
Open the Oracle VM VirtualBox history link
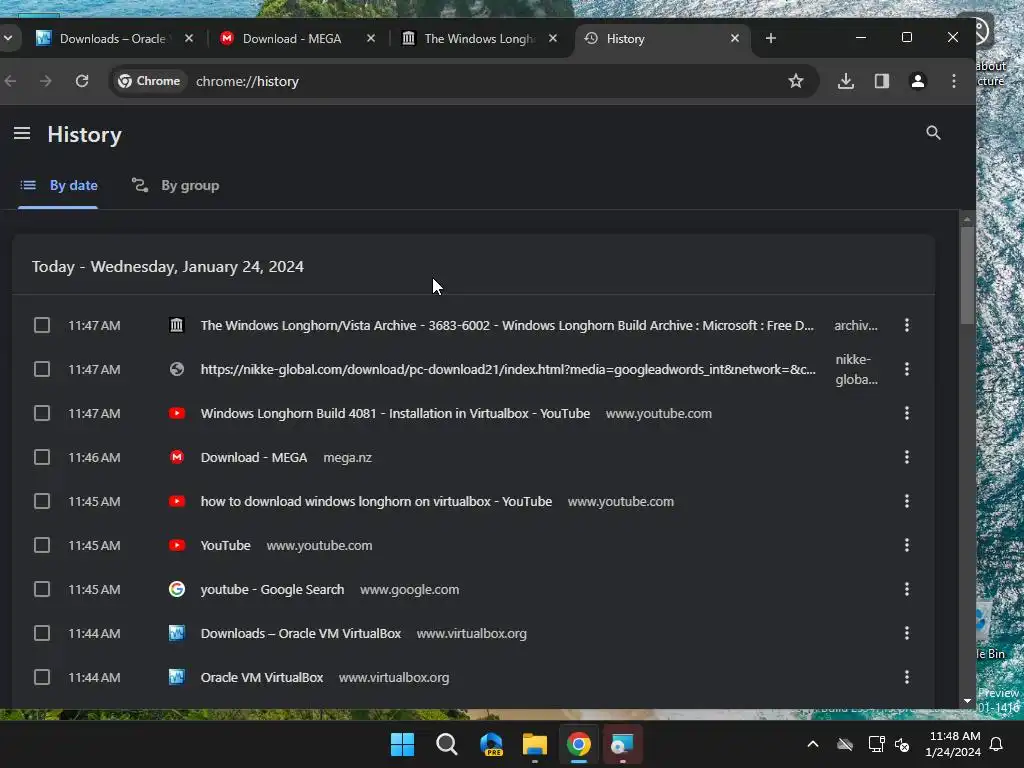click(261, 677)
